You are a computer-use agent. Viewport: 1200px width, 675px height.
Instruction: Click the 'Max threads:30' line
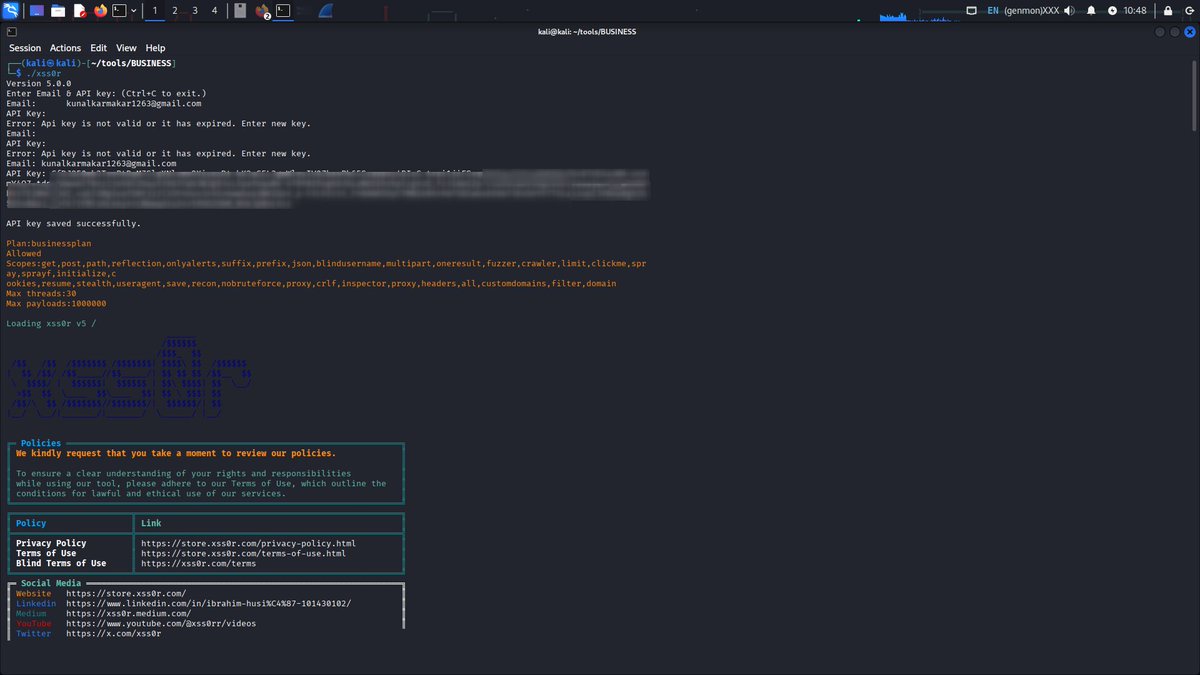(x=41, y=293)
